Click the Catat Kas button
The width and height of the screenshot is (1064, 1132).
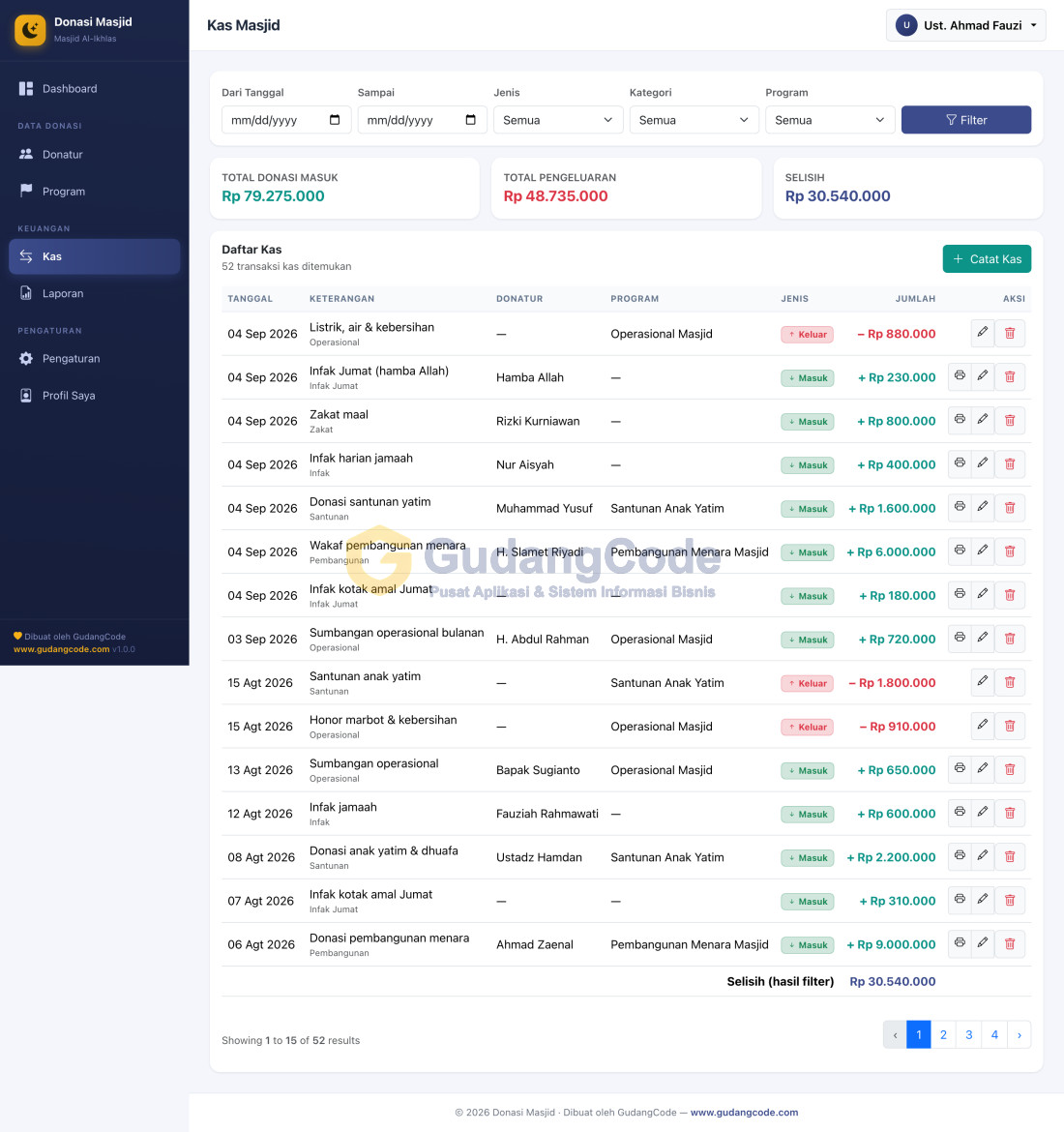pyautogui.click(x=987, y=259)
